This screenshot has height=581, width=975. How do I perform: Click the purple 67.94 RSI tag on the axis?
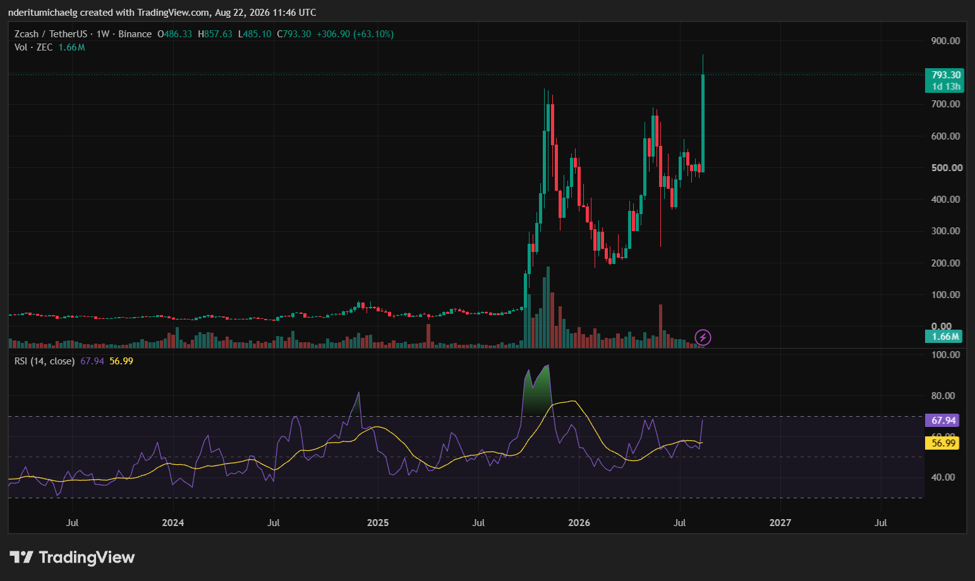coord(943,421)
